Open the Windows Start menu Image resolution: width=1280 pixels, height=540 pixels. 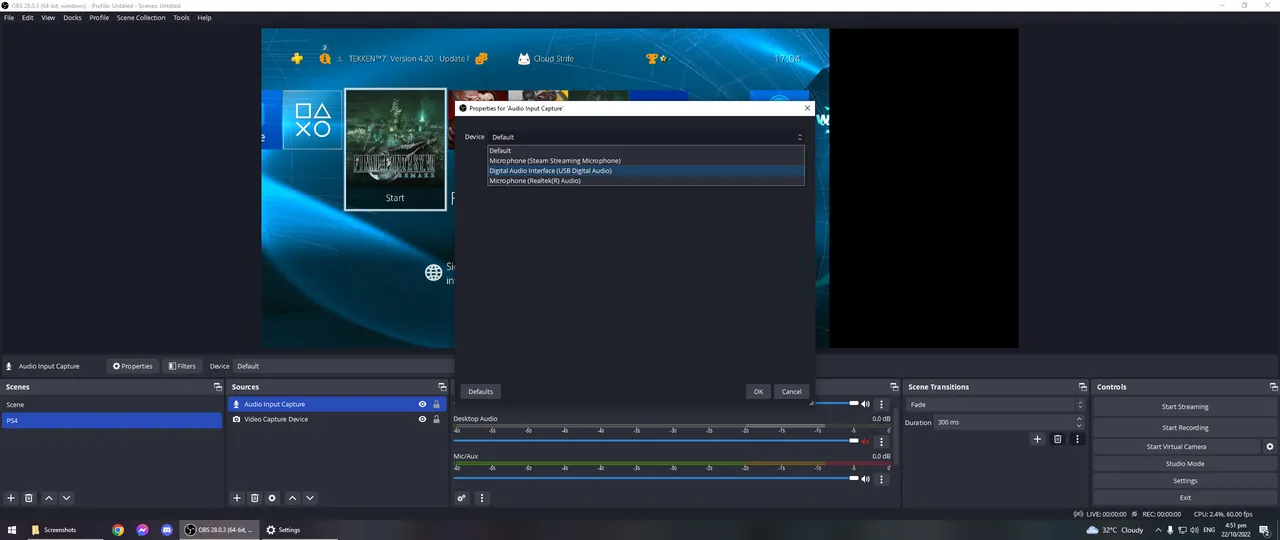[12, 530]
